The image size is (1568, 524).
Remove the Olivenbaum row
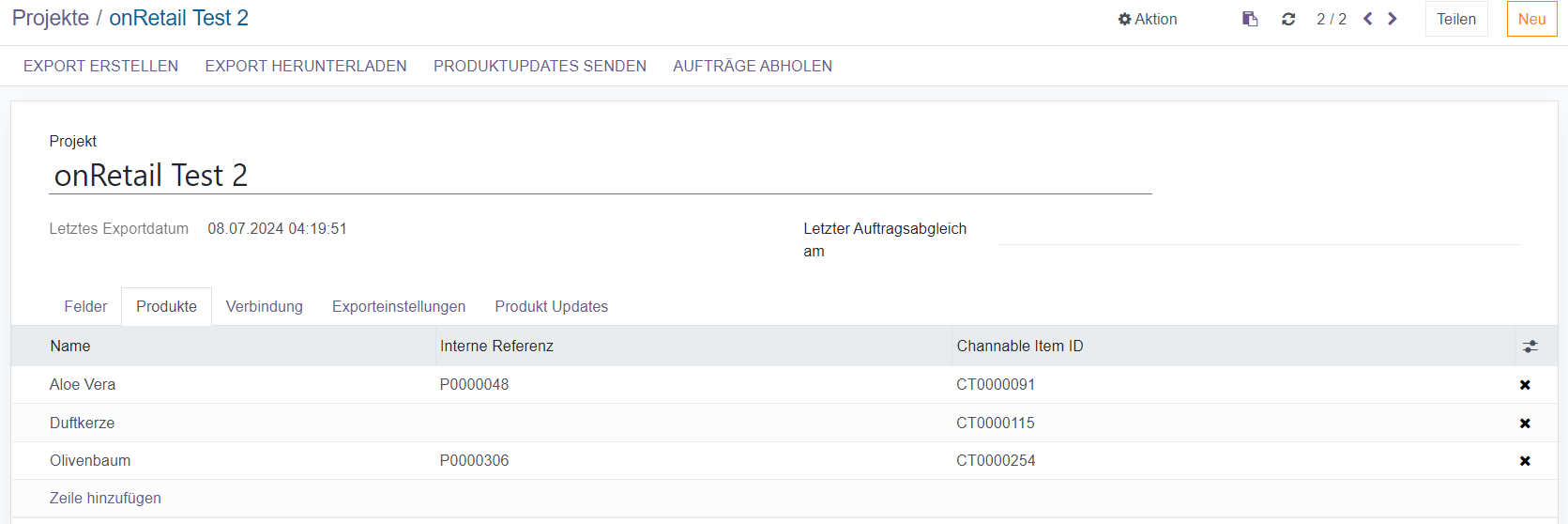pyautogui.click(x=1525, y=461)
